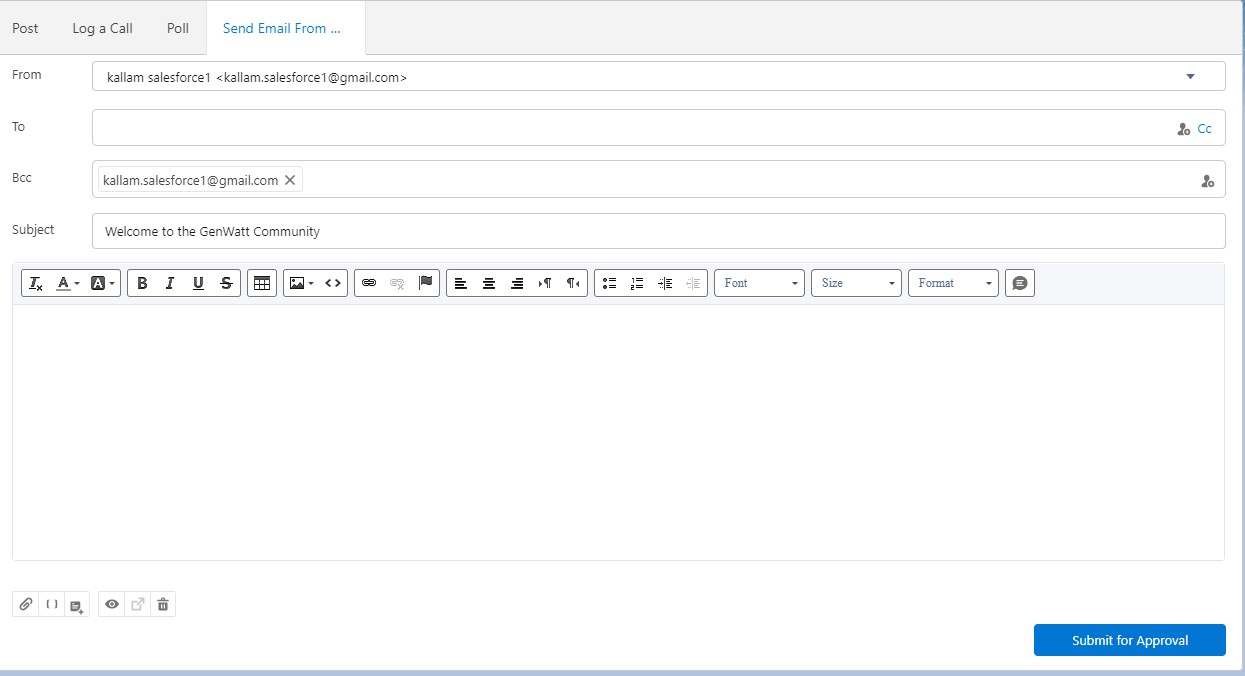The image size is (1245, 676).
Task: Center-align the text
Action: [489, 283]
